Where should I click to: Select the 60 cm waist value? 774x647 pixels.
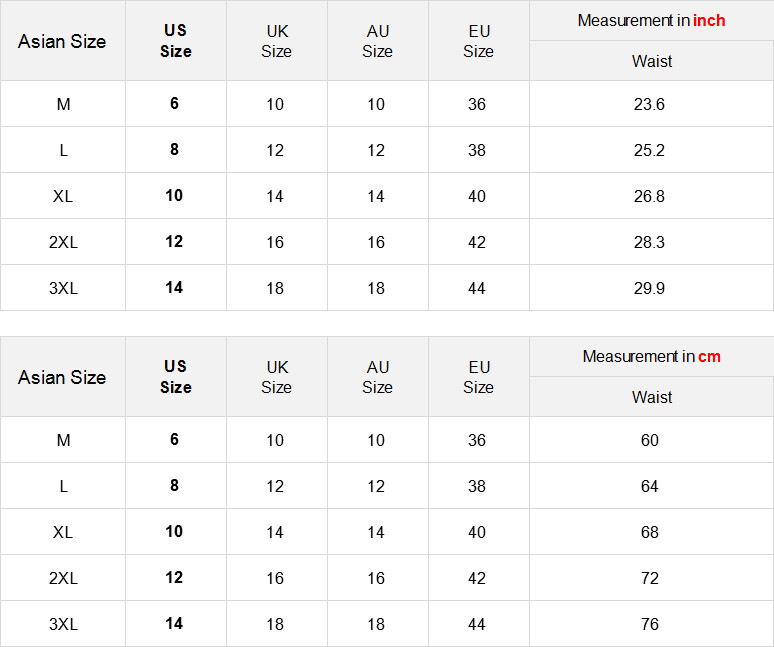tap(650, 440)
